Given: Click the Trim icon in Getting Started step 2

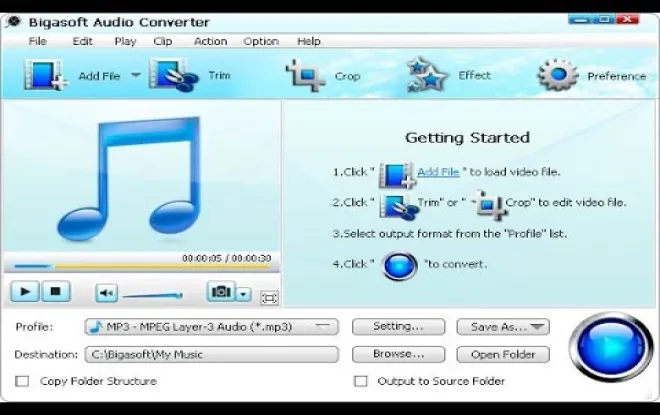Looking at the screenshot, I should click(398, 207).
